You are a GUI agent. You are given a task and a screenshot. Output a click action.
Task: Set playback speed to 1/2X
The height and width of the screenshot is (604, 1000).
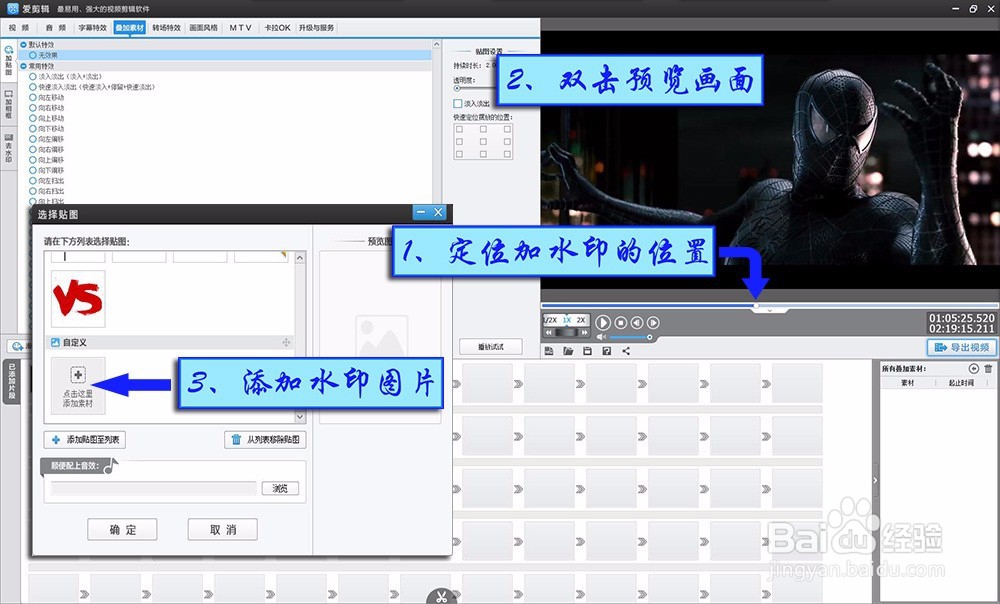[550, 320]
